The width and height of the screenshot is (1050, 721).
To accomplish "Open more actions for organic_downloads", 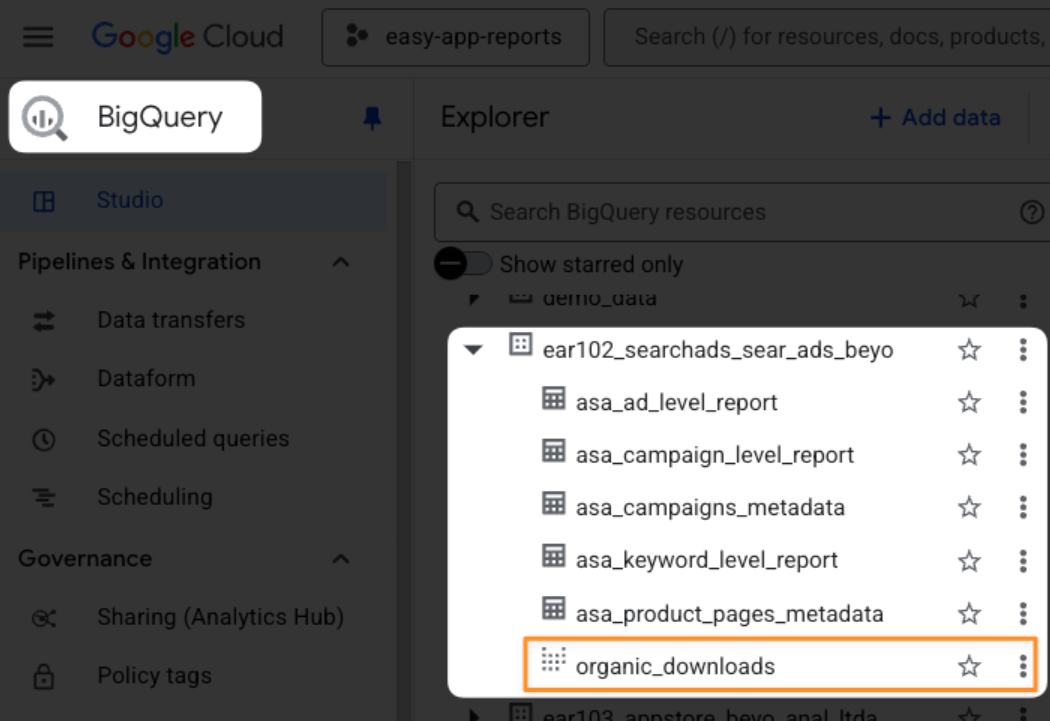I will [1023, 666].
